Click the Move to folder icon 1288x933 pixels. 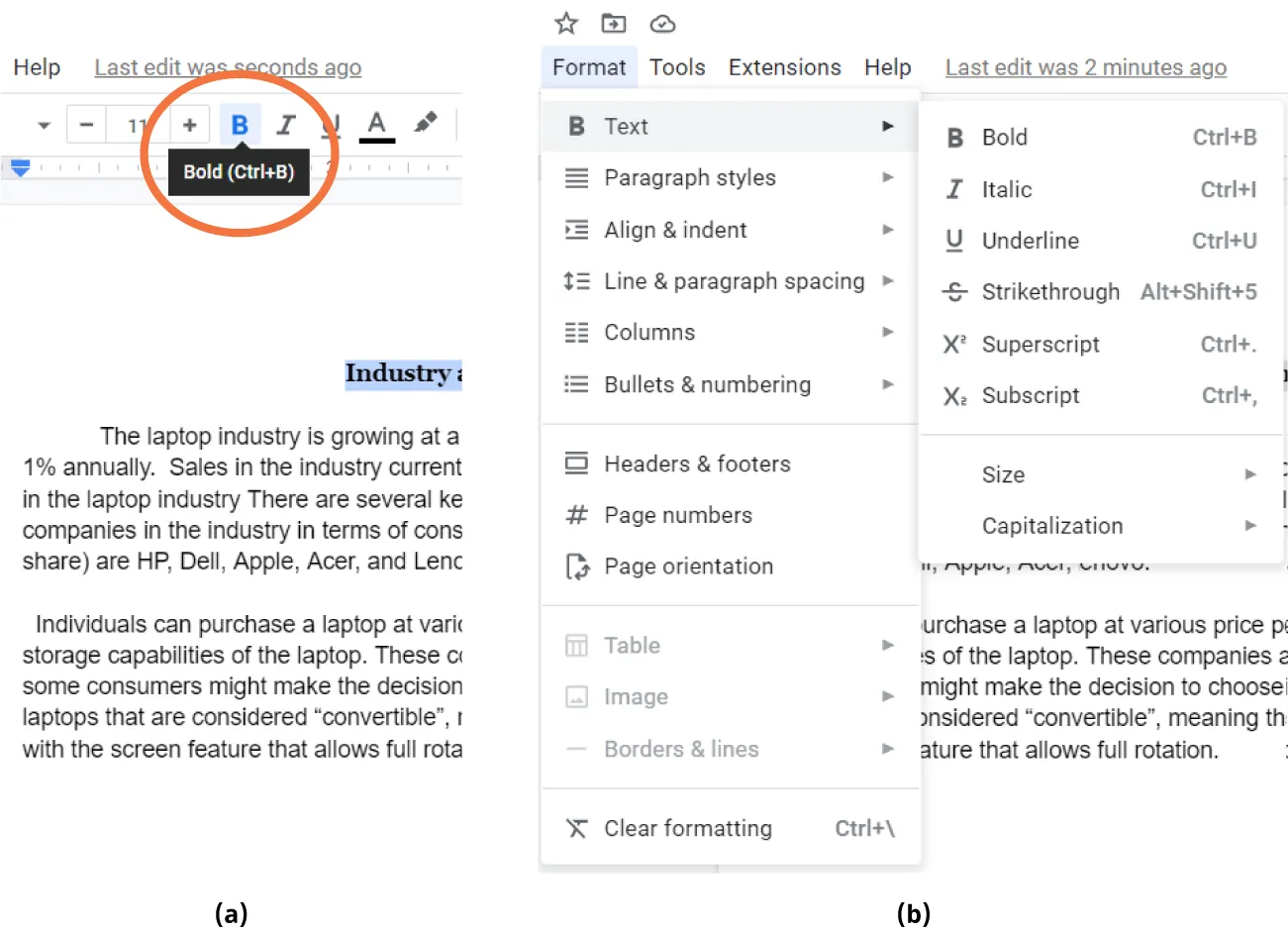point(613,23)
